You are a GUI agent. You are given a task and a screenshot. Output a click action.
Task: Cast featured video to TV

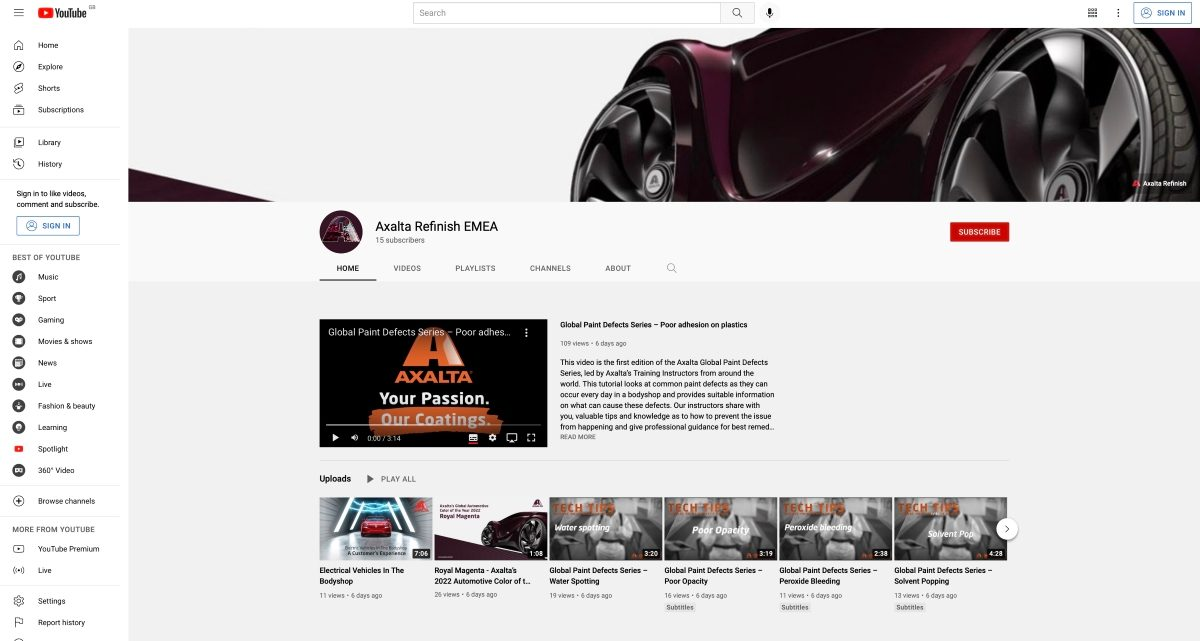tap(512, 438)
